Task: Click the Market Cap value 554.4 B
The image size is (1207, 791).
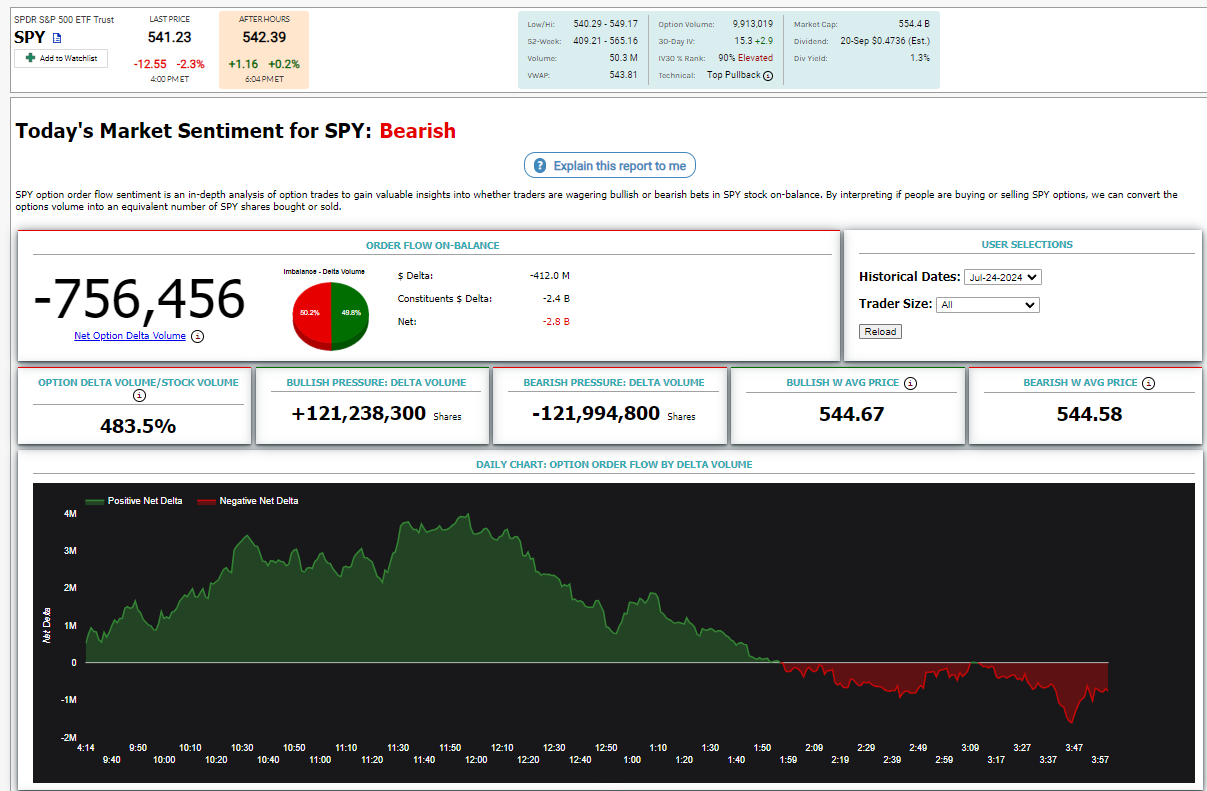Action: 914,23
